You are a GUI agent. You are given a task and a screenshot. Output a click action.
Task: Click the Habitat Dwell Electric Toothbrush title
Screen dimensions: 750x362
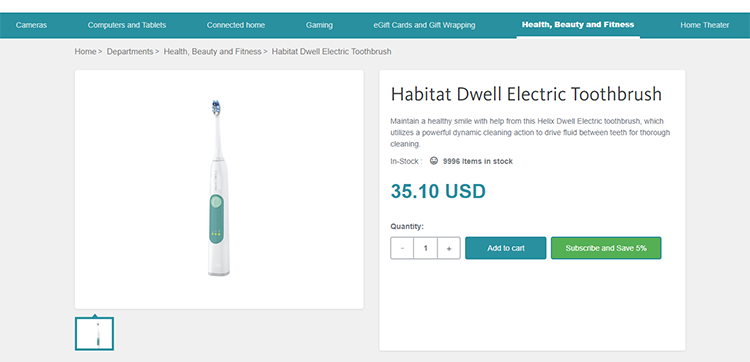coord(526,94)
